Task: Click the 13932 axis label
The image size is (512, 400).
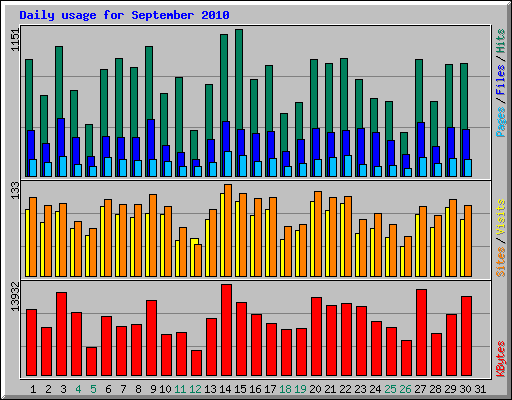Action: click(x=16, y=296)
